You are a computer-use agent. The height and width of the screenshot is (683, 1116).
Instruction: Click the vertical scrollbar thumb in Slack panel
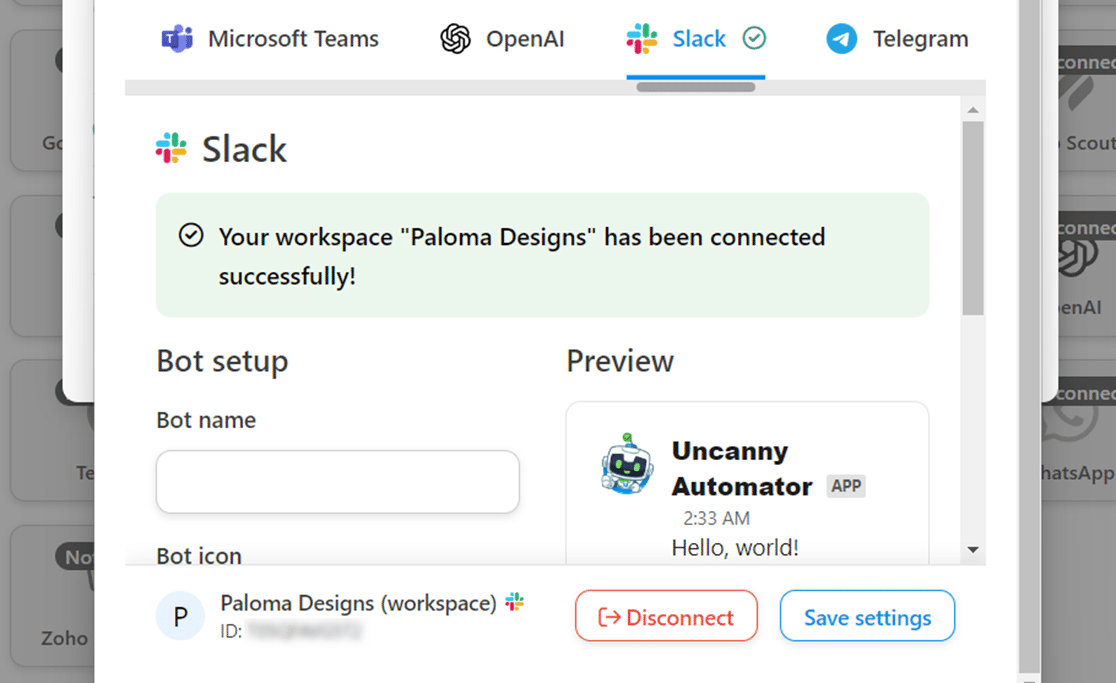point(973,218)
